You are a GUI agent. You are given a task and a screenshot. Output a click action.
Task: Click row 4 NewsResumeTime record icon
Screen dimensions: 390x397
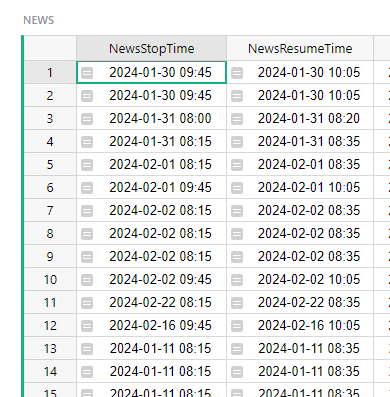click(237, 142)
